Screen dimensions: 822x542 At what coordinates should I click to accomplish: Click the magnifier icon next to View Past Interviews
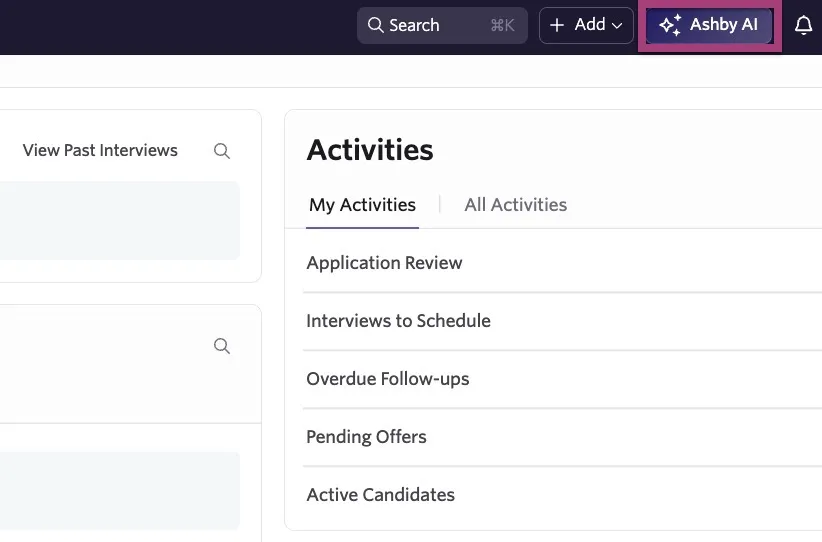(222, 151)
